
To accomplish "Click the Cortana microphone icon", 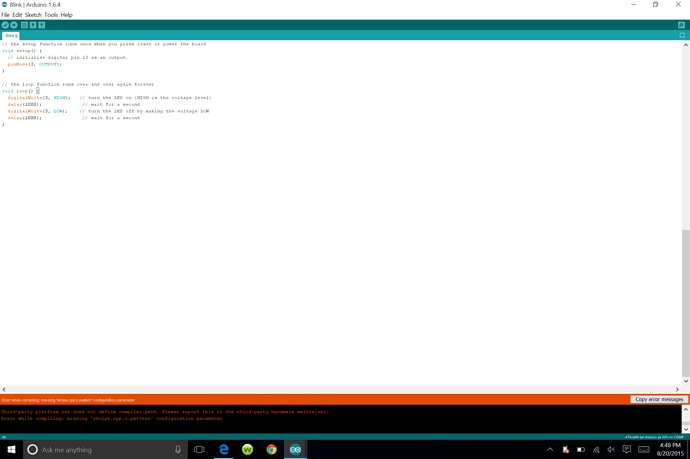I will (x=178, y=449).
